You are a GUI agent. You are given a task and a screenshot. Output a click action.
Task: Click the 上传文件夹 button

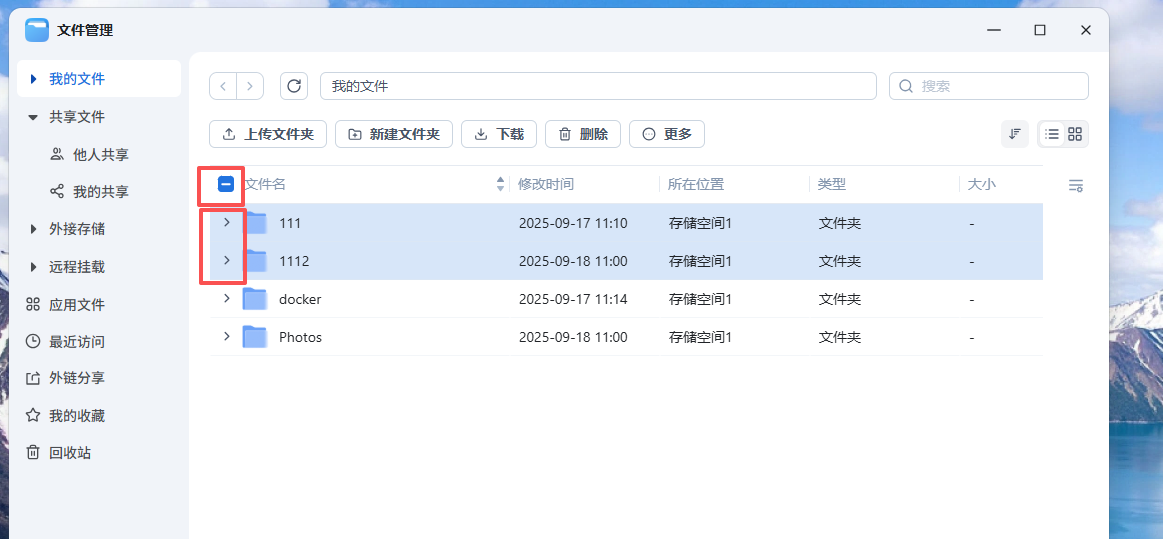(x=268, y=134)
